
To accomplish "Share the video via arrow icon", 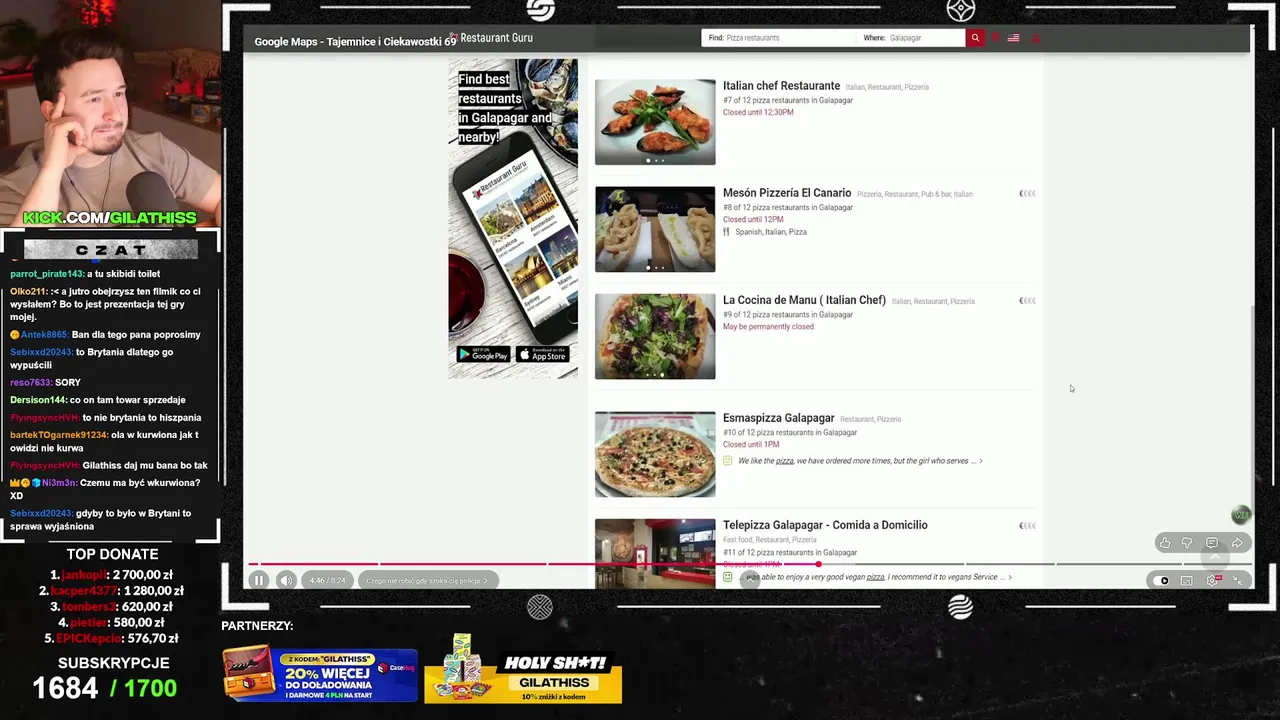I will pos(1237,543).
